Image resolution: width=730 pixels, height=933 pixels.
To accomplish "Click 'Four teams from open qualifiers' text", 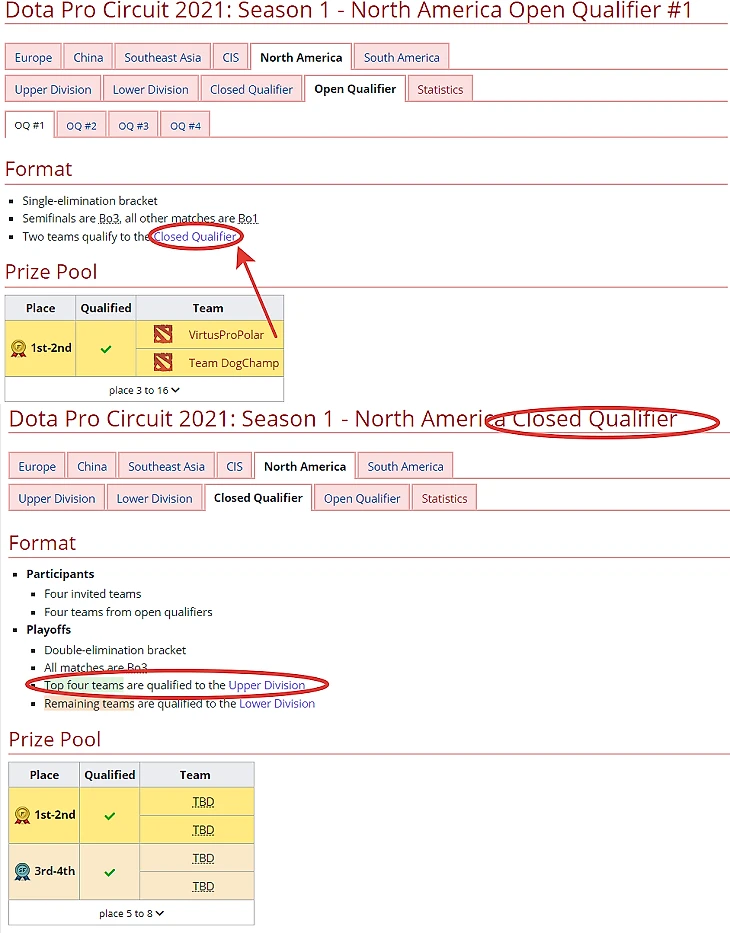I will [x=128, y=612].
